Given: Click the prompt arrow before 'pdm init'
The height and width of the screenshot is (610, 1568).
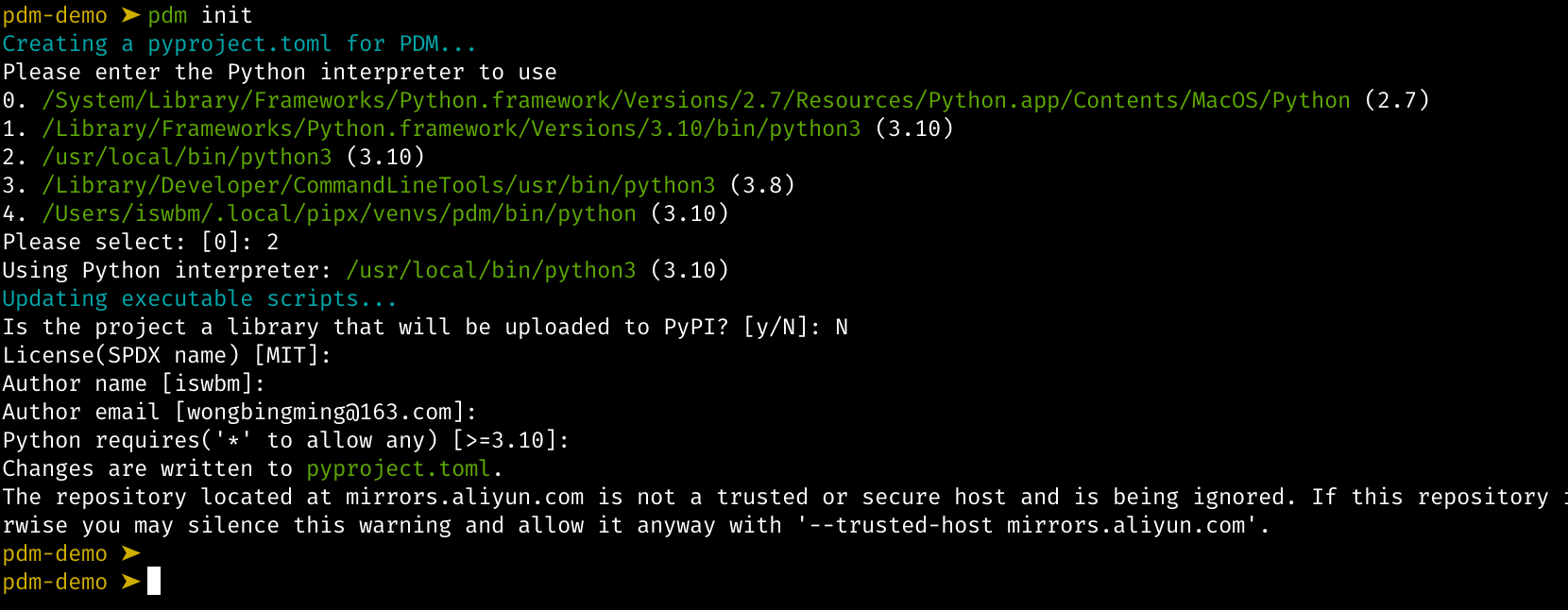Looking at the screenshot, I should pos(130,16).
